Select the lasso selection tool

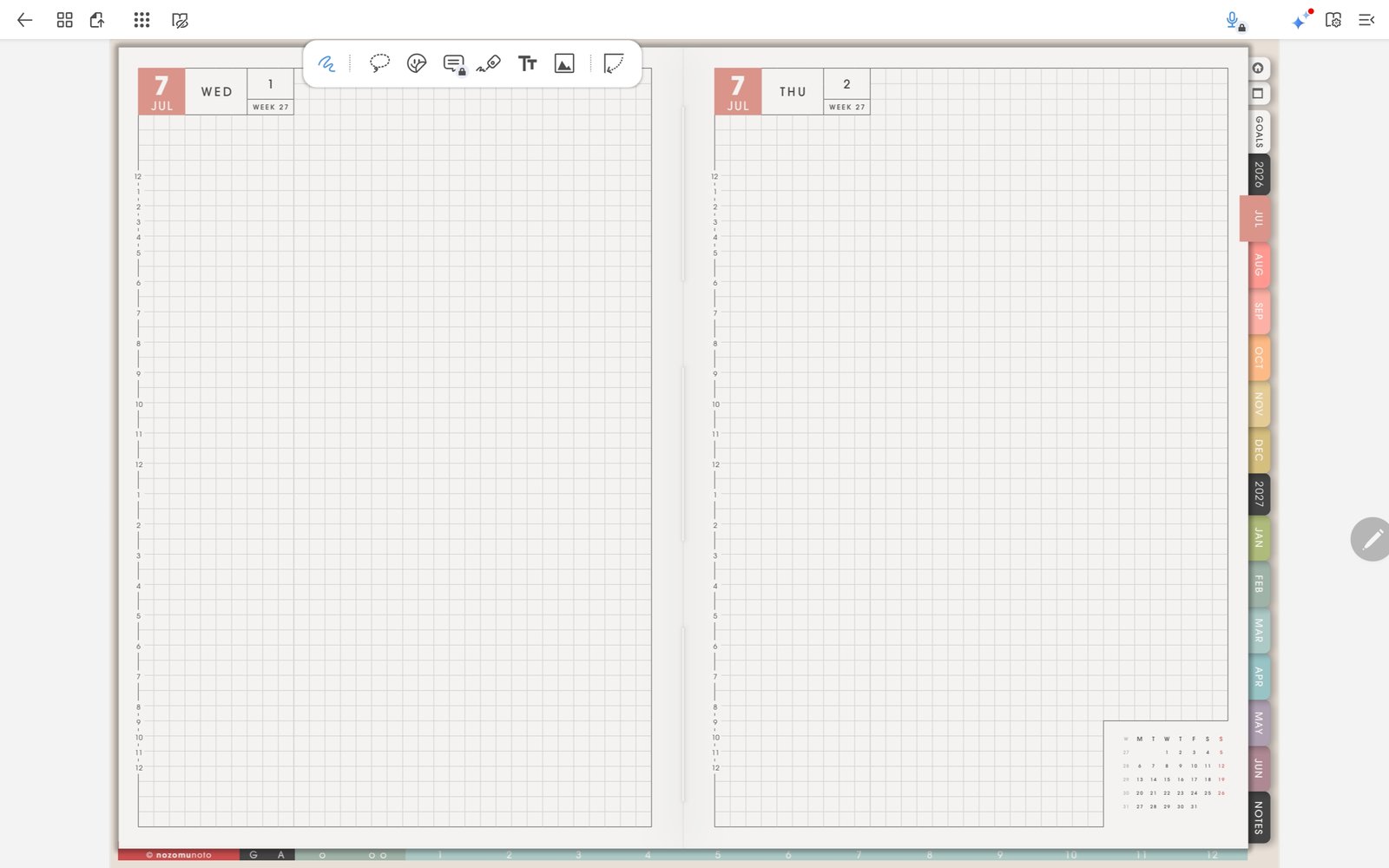tap(379, 63)
